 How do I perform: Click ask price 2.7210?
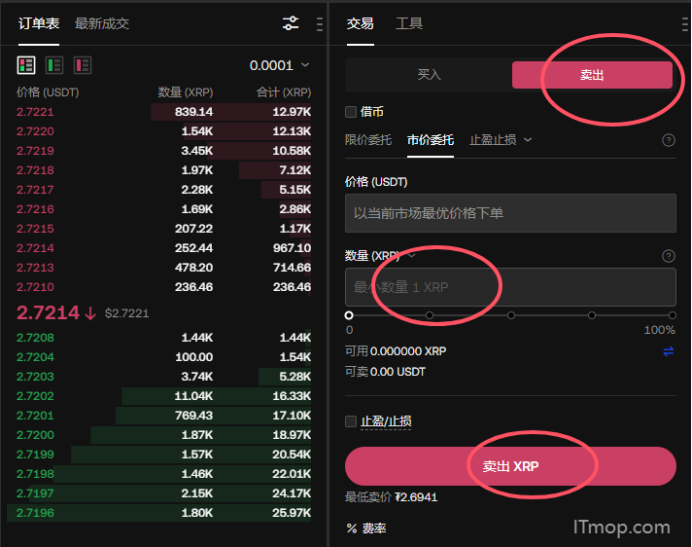pyautogui.click(x=35, y=287)
